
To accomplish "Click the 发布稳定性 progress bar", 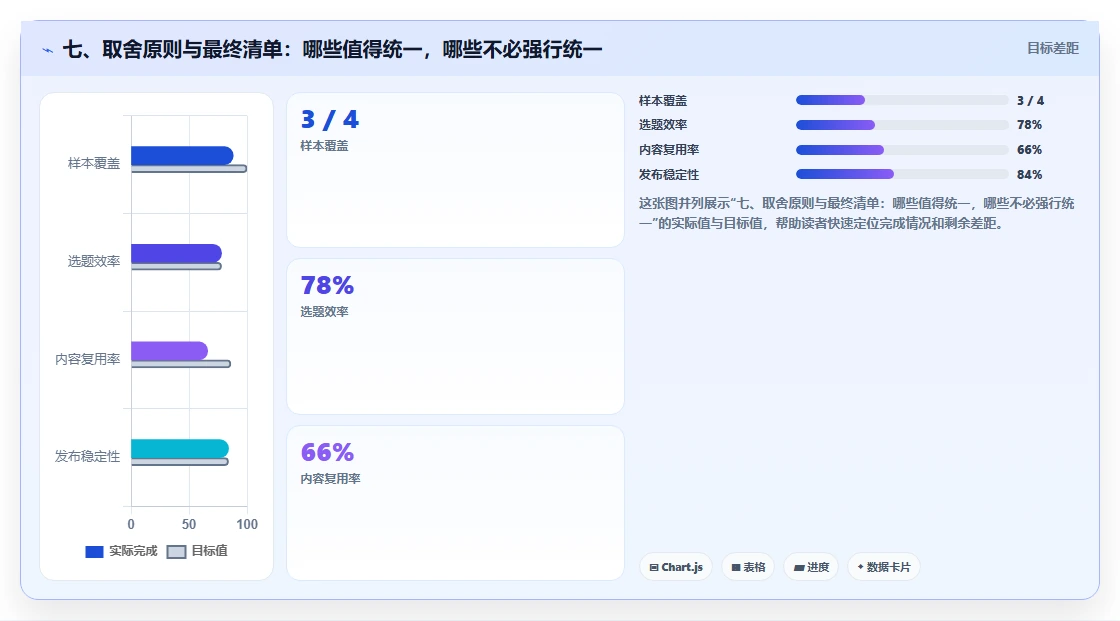I will click(x=902, y=174).
